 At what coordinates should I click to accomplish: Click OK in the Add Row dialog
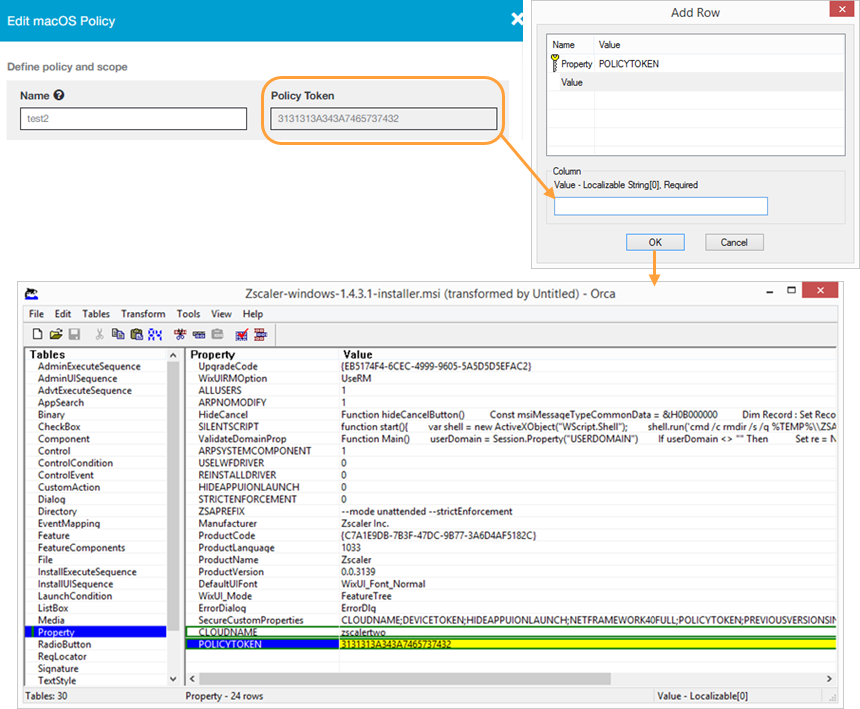coord(655,241)
